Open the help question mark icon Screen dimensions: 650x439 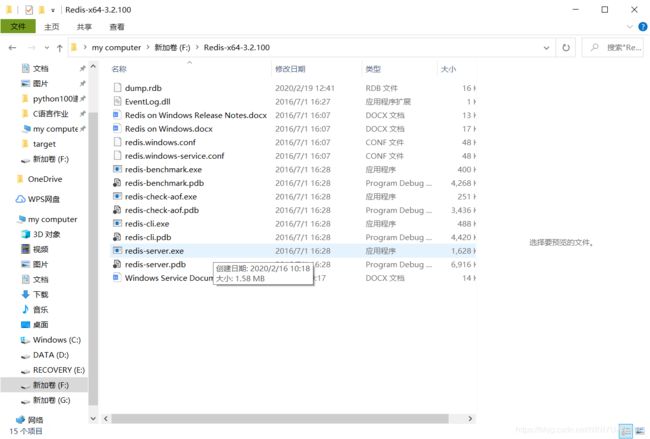click(x=643, y=27)
